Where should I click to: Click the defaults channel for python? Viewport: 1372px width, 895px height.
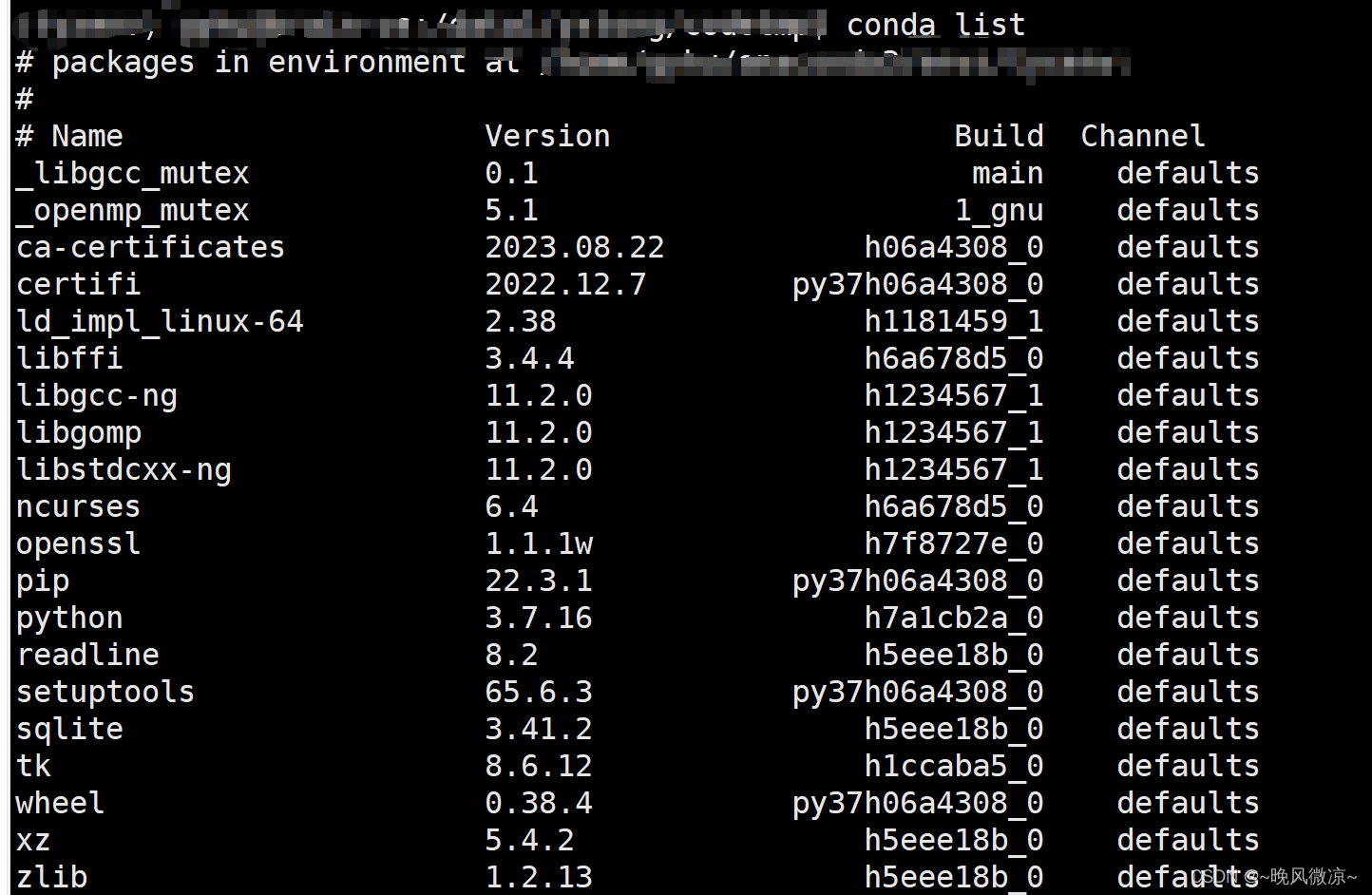click(x=1188, y=618)
